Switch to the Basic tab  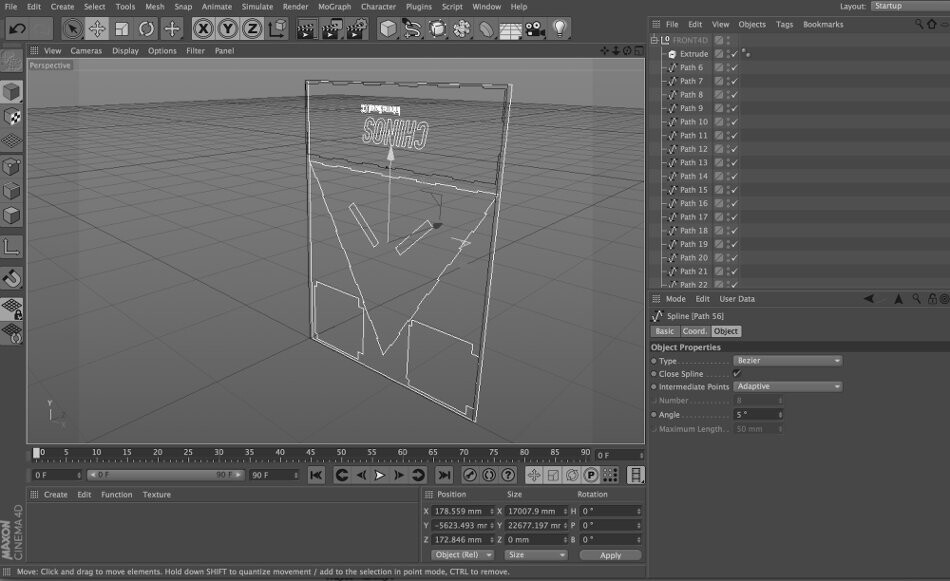(x=665, y=331)
